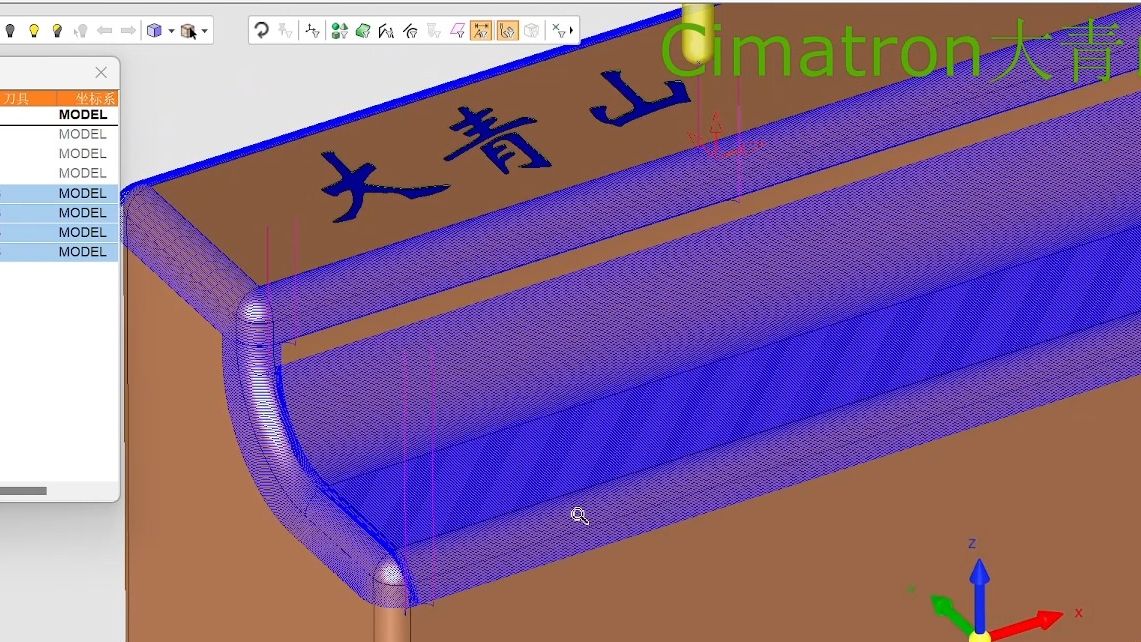
Task: Select the pink plane filter icon
Action: 457,31
